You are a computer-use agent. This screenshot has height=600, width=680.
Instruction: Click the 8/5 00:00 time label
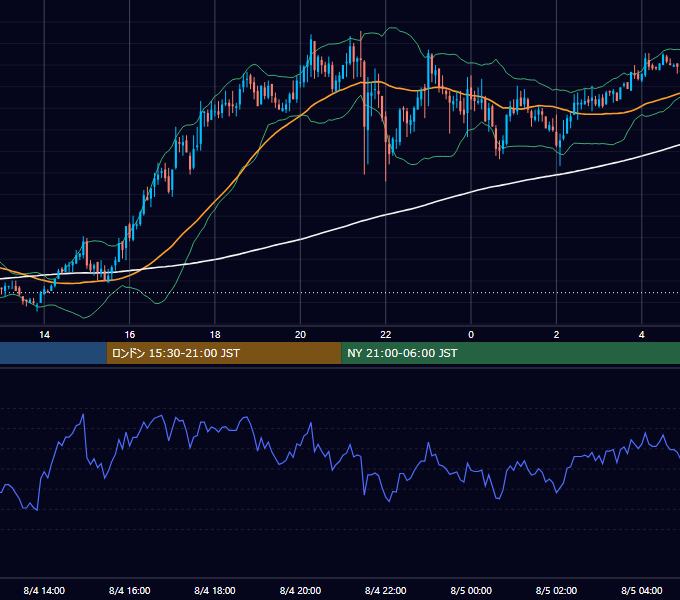coord(471,590)
